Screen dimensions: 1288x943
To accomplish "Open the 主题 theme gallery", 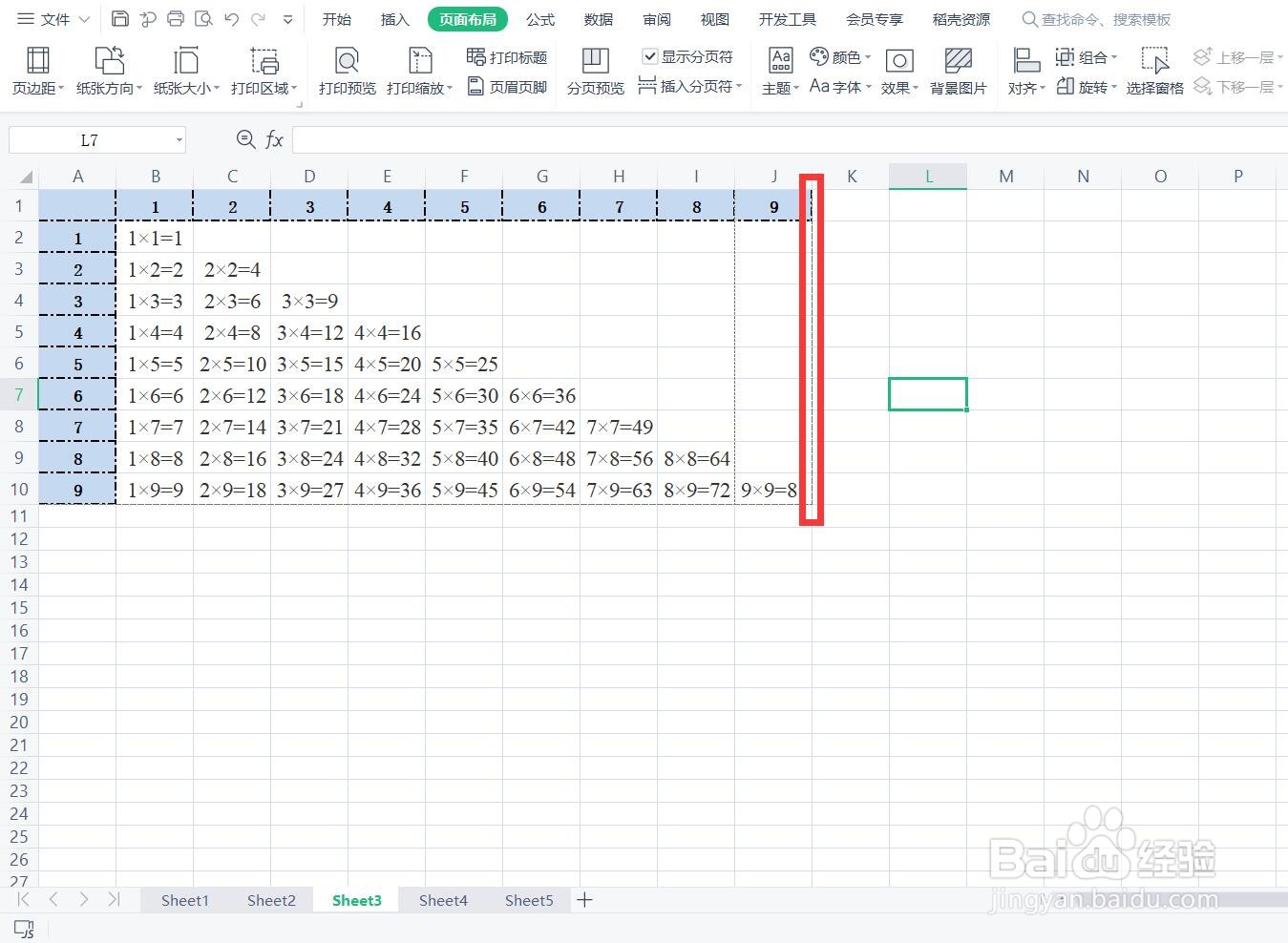I will click(x=780, y=72).
